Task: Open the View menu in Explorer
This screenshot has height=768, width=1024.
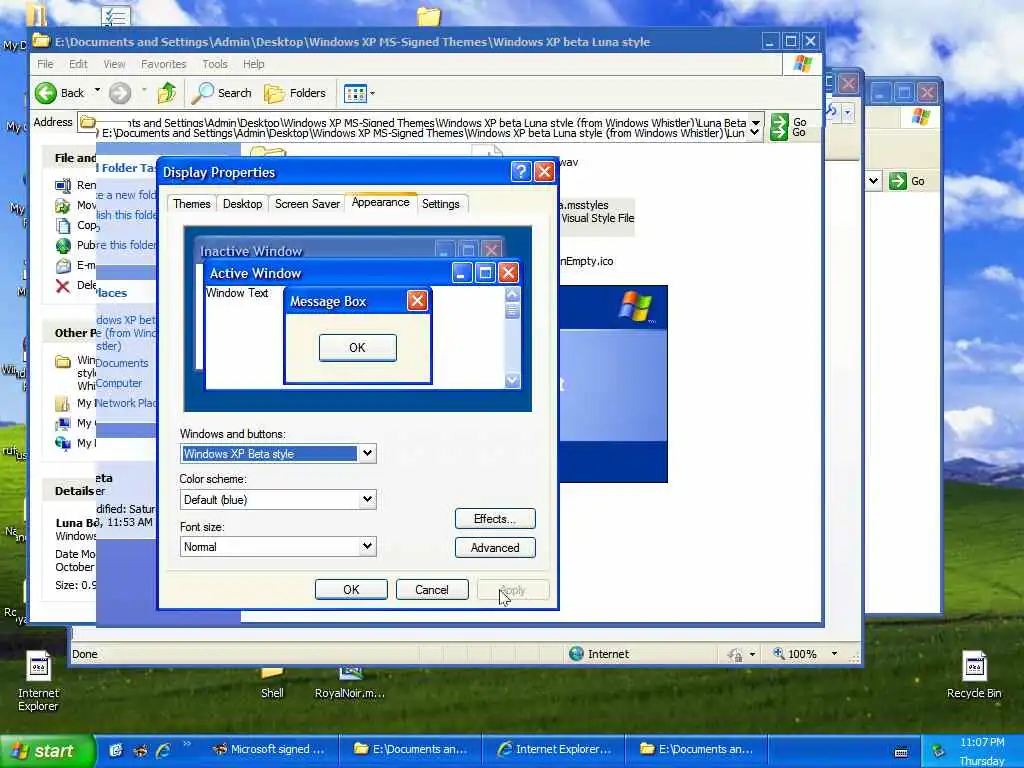Action: [114, 64]
